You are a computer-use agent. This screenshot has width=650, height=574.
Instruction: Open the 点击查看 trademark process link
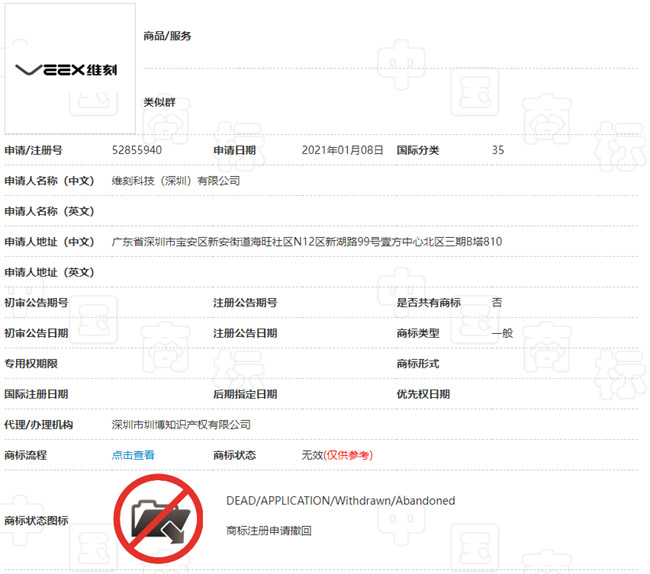point(133,455)
